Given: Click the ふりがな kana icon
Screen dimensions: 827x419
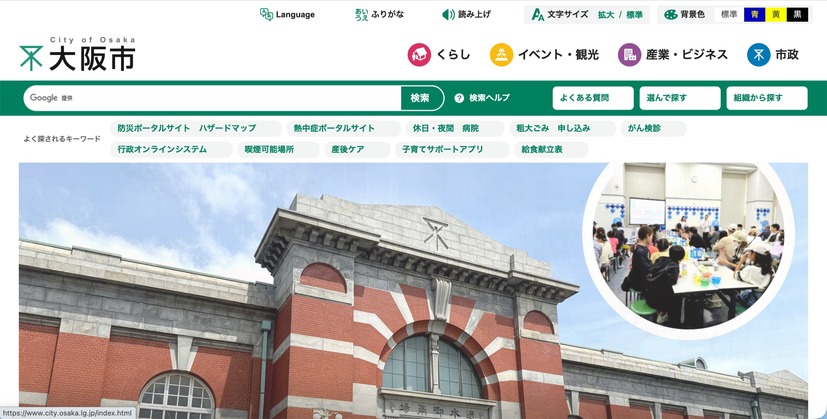Looking at the screenshot, I should 361,15.
